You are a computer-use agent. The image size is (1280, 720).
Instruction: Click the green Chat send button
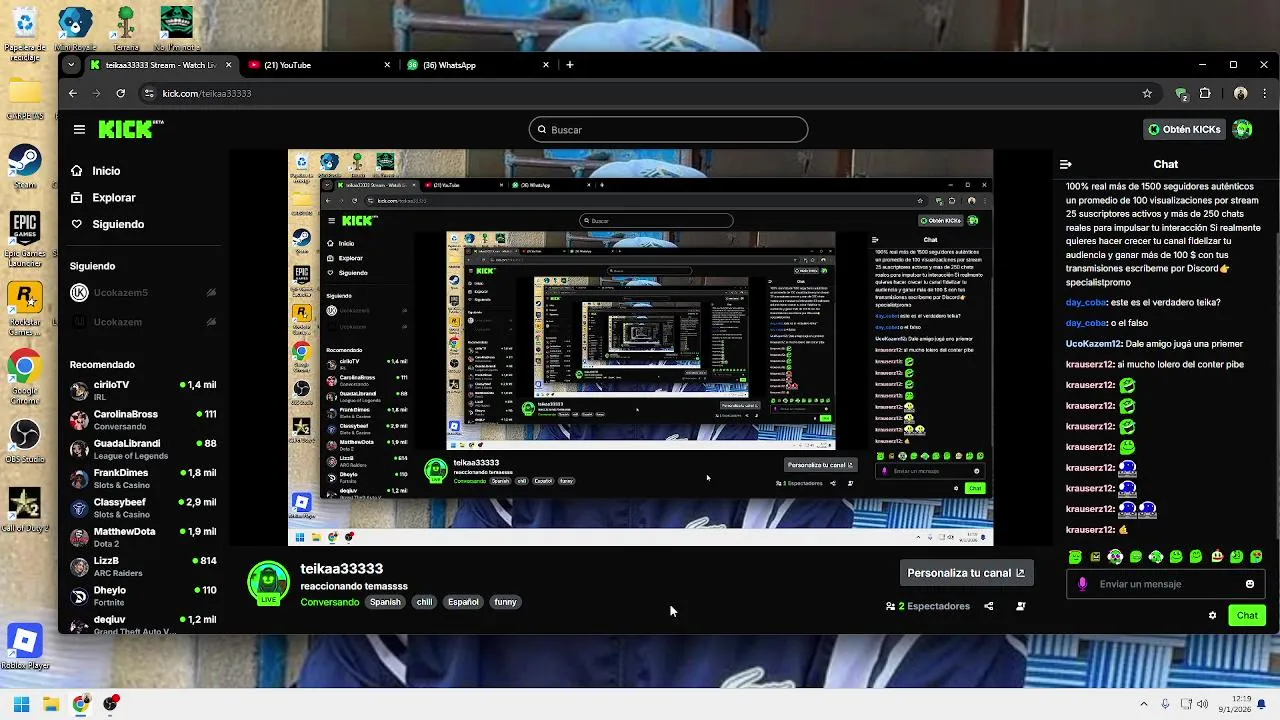click(1247, 615)
